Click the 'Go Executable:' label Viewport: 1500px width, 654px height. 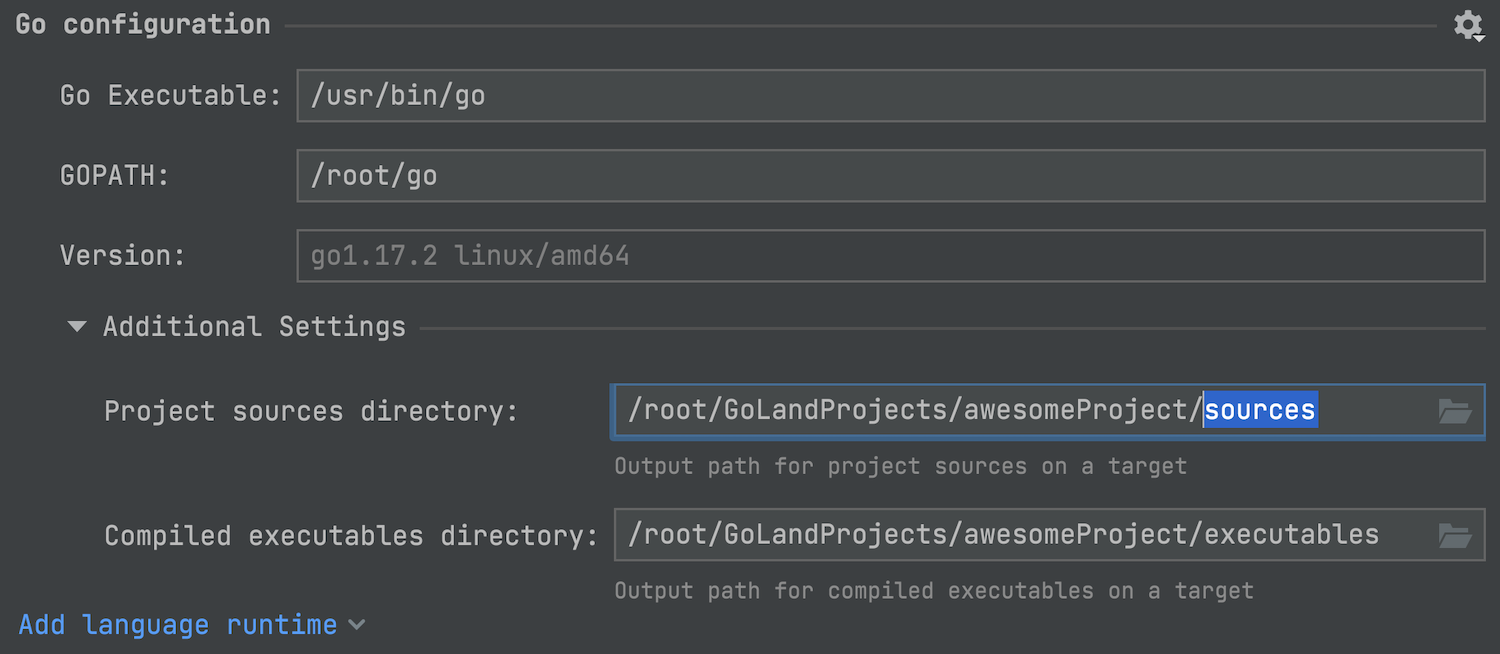[171, 96]
